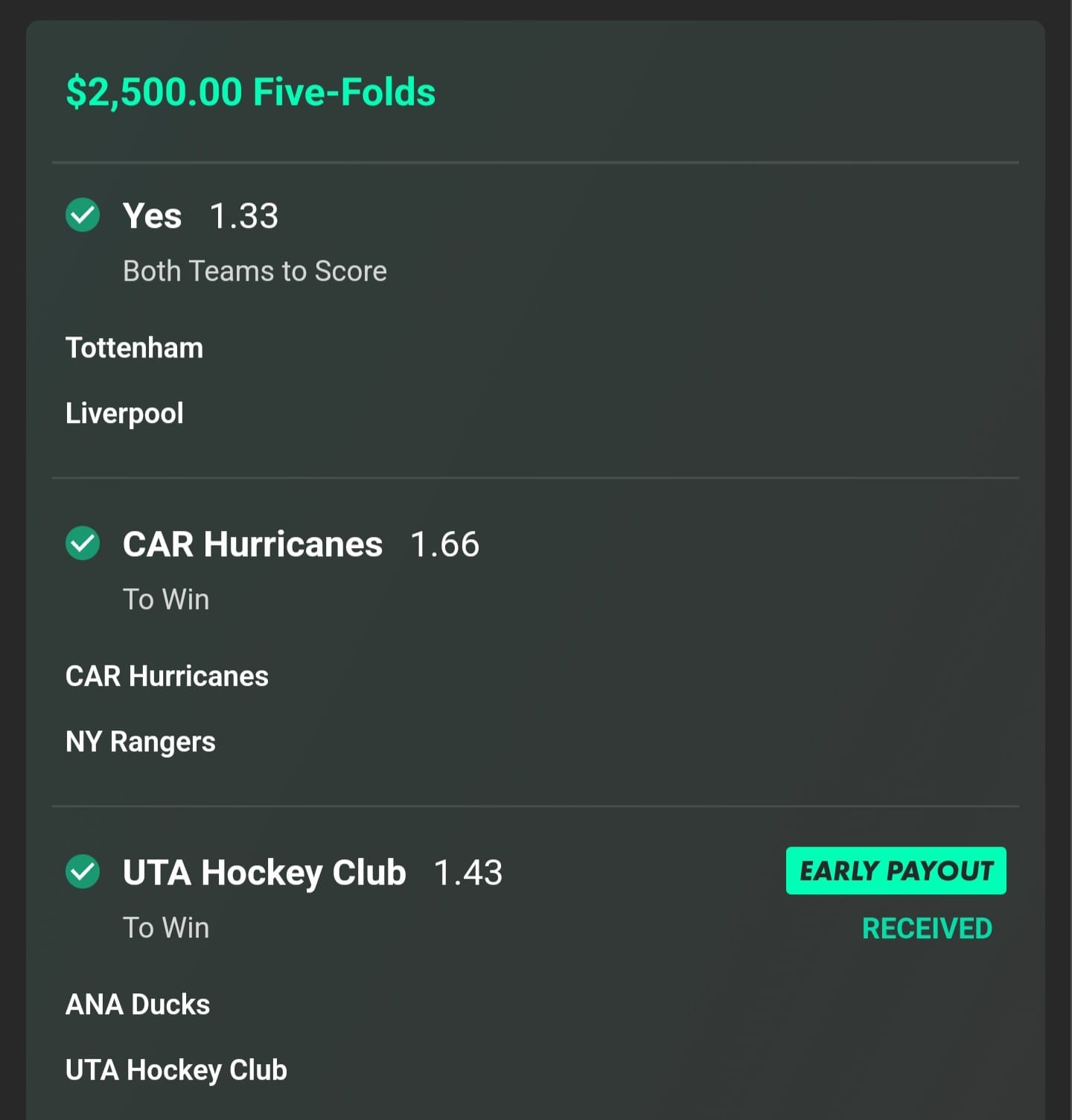Screen dimensions: 1072x1120
Task: Tap the To Win label under CAR Hurricanes
Action: point(166,599)
